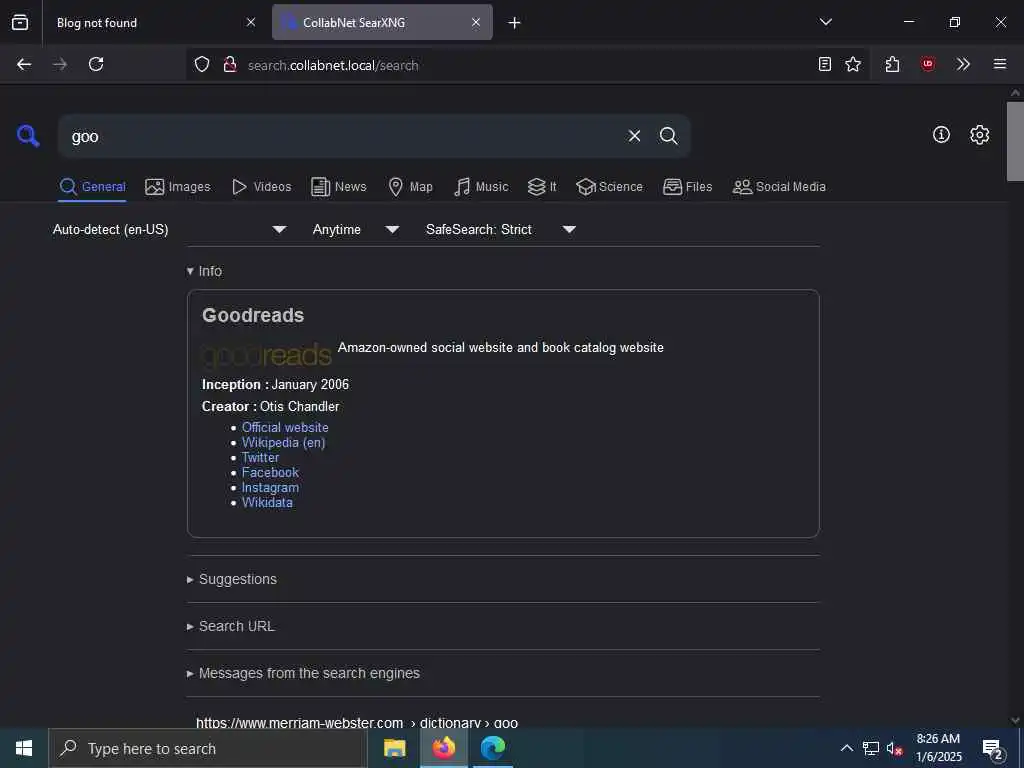1024x768 pixels.
Task: Open a new tab with plus
Action: click(x=514, y=23)
